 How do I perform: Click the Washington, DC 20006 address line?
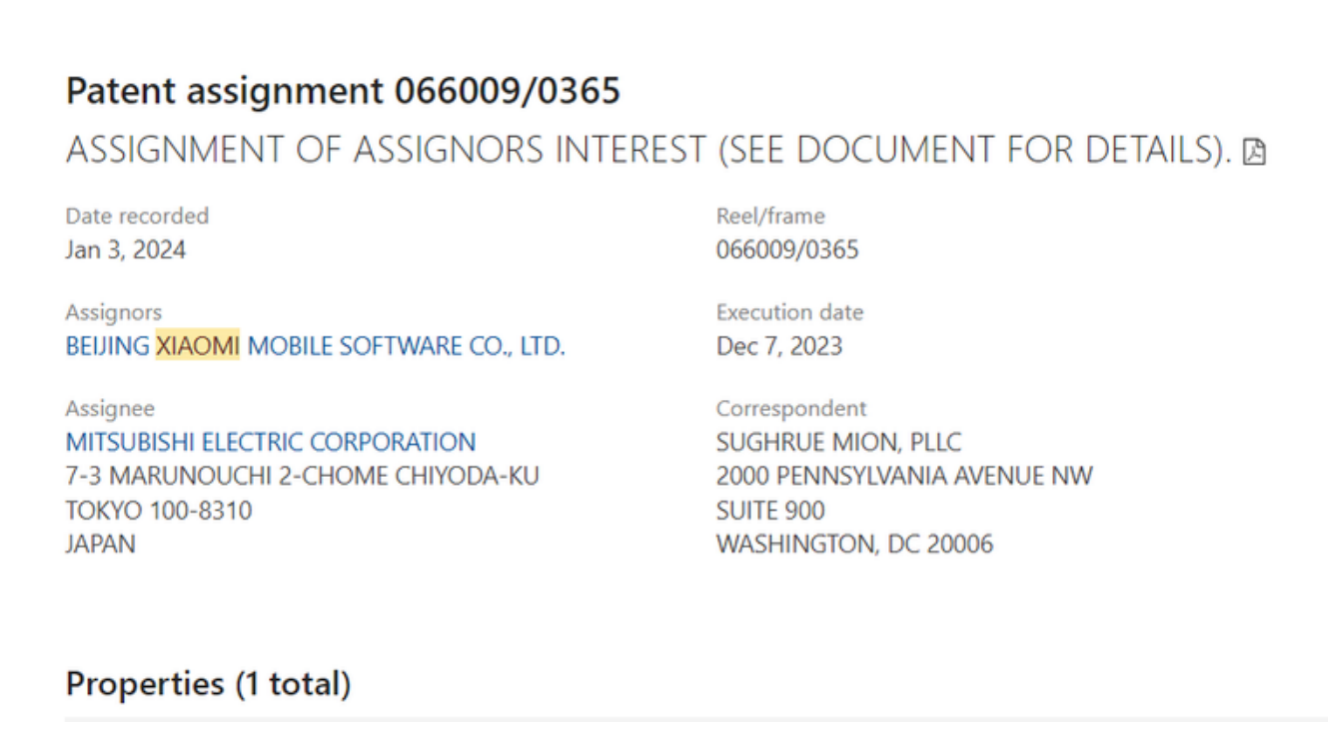pos(854,544)
